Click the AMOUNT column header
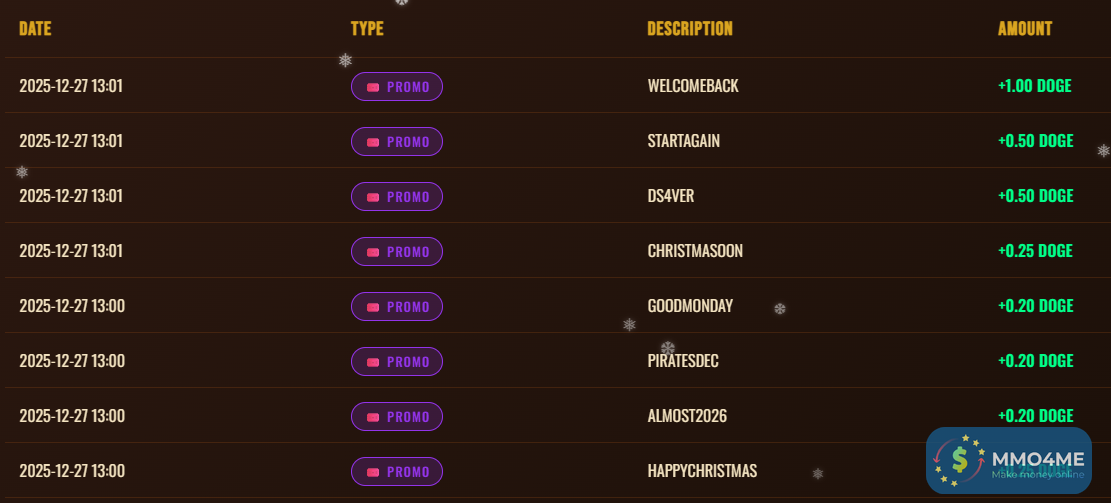This screenshot has width=1111, height=503. point(1025,29)
